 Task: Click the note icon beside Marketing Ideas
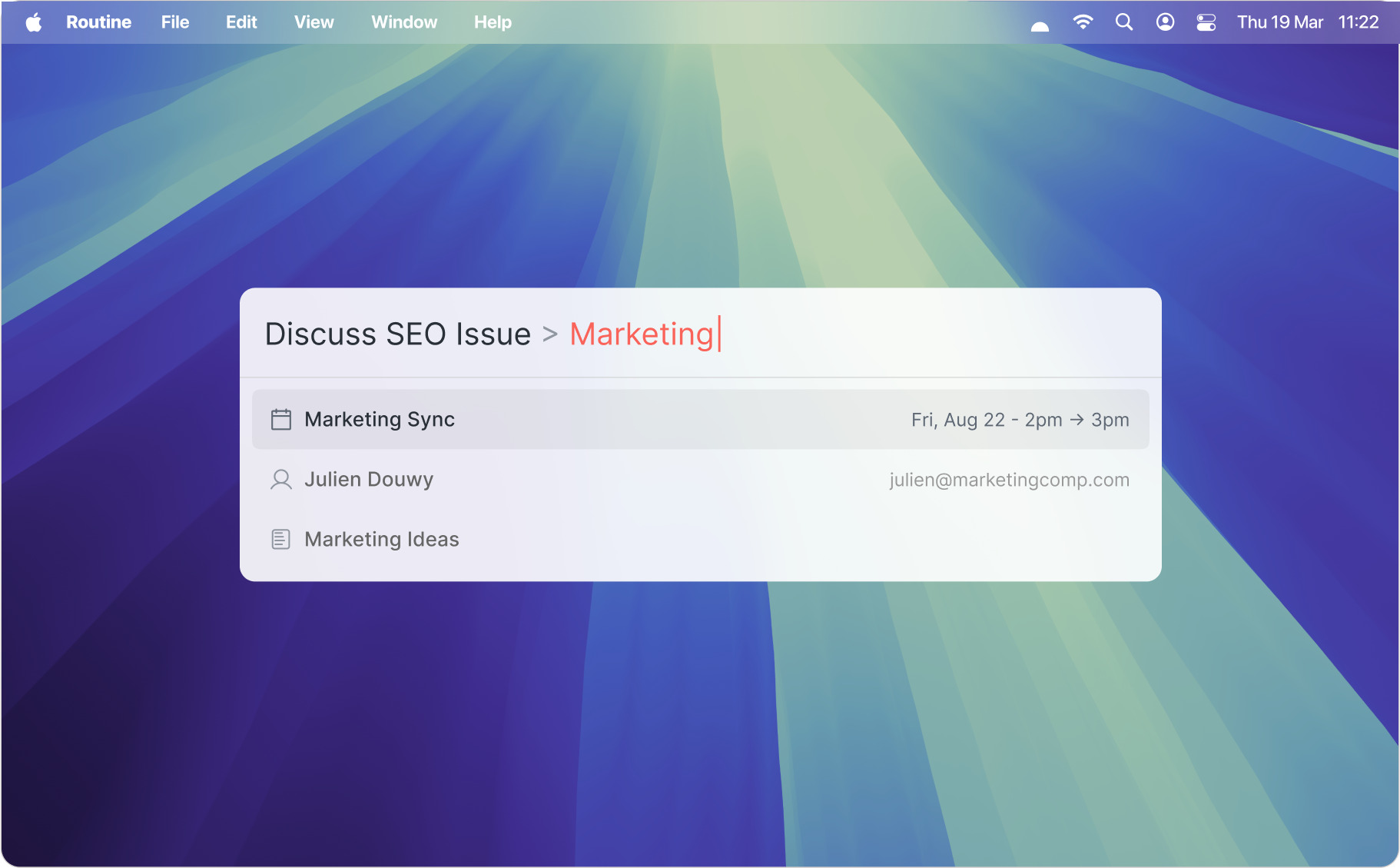click(x=281, y=539)
